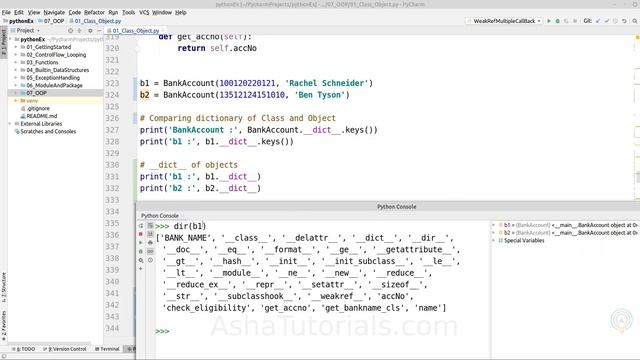Open the TODO tool window
This screenshot has width=640, height=360.
click(24, 349)
